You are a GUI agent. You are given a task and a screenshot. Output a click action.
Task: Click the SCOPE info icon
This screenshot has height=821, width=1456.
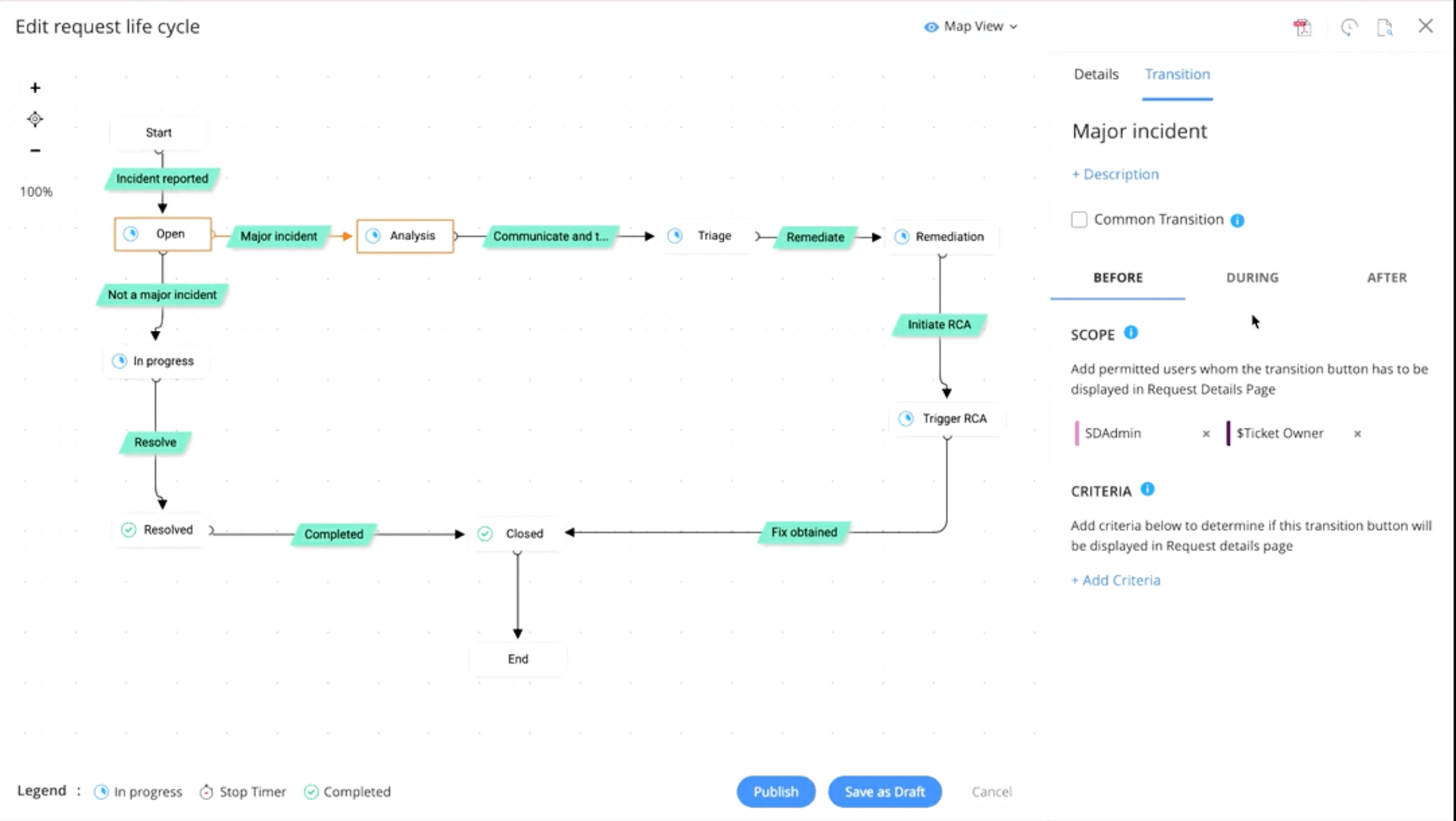[x=1132, y=333]
